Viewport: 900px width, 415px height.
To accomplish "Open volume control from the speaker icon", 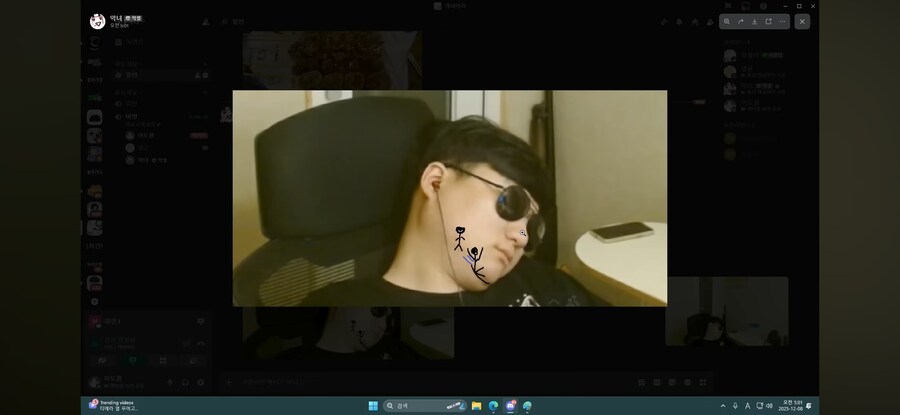I will (x=769, y=406).
